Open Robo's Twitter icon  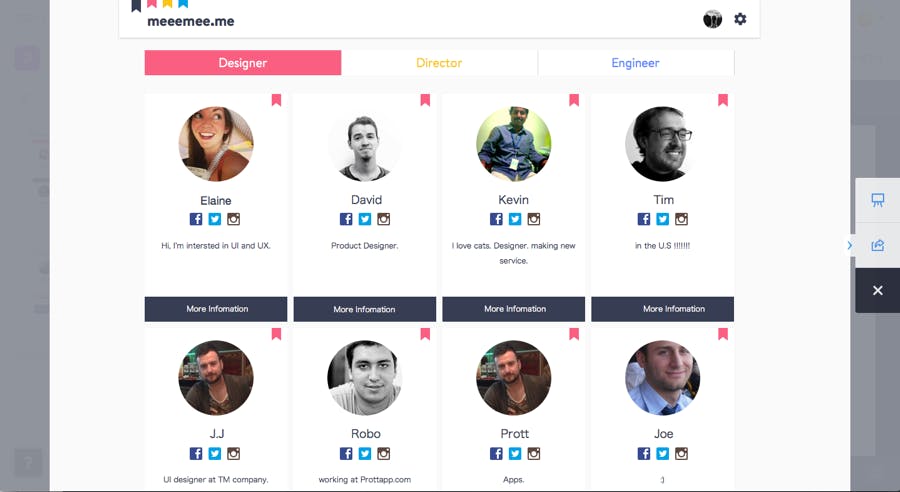(364, 454)
